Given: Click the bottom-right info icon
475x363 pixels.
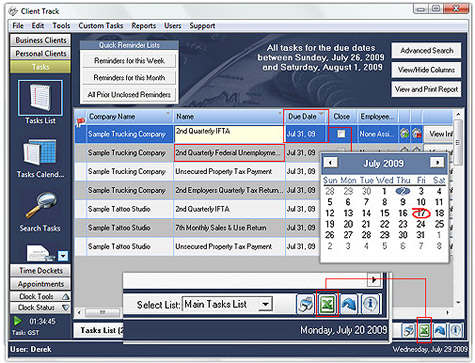Looking at the screenshot, I should click(x=456, y=330).
